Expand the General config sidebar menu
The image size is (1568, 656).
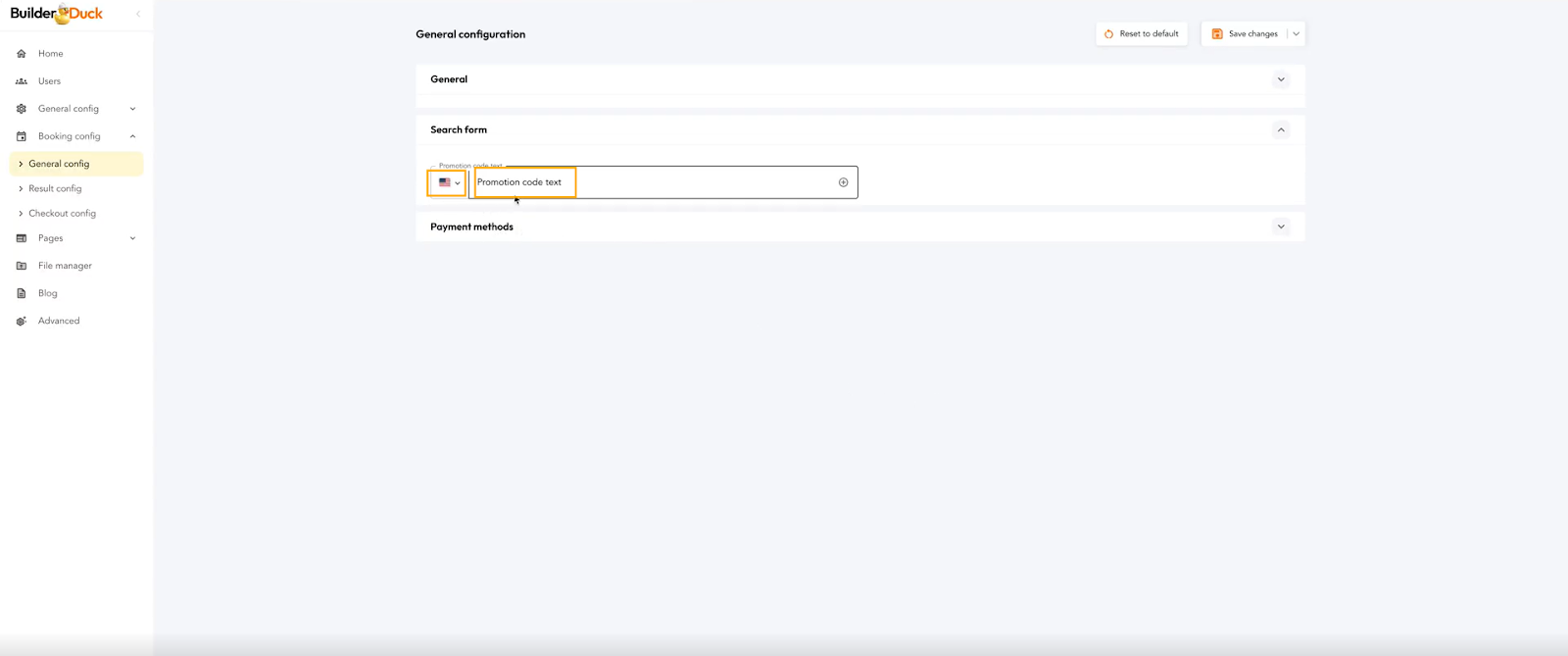pyautogui.click(x=132, y=109)
